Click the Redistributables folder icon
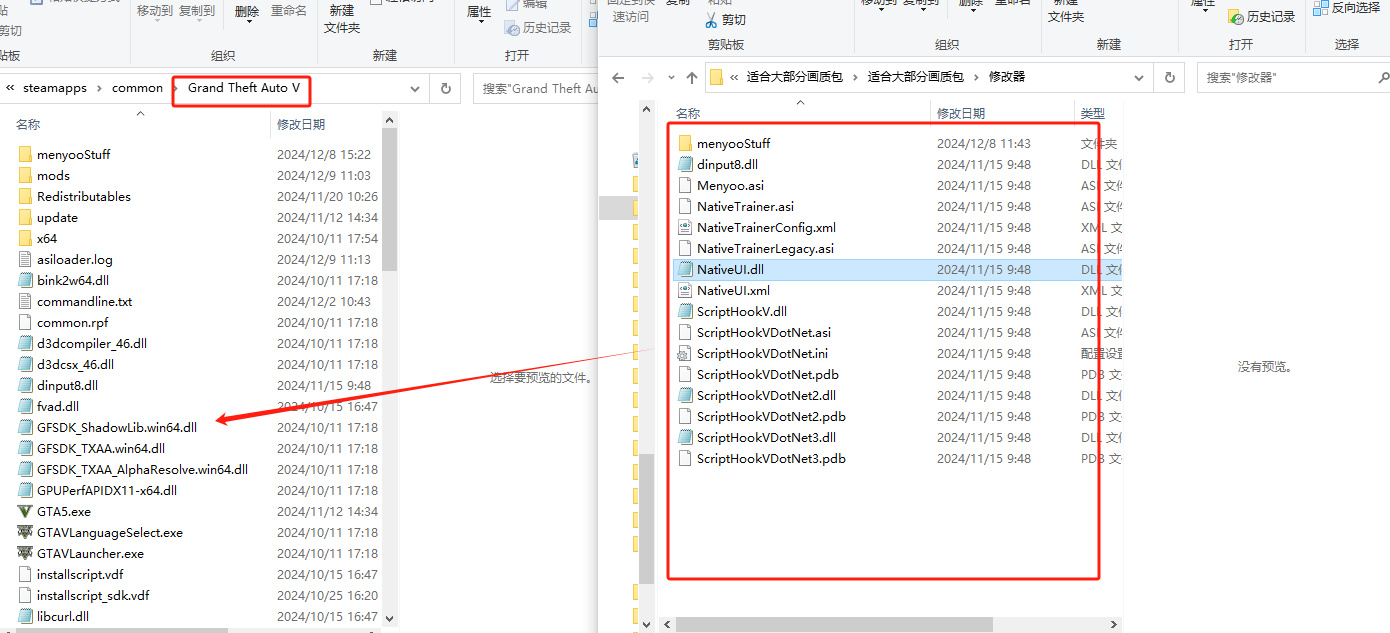1390x633 pixels. point(25,196)
